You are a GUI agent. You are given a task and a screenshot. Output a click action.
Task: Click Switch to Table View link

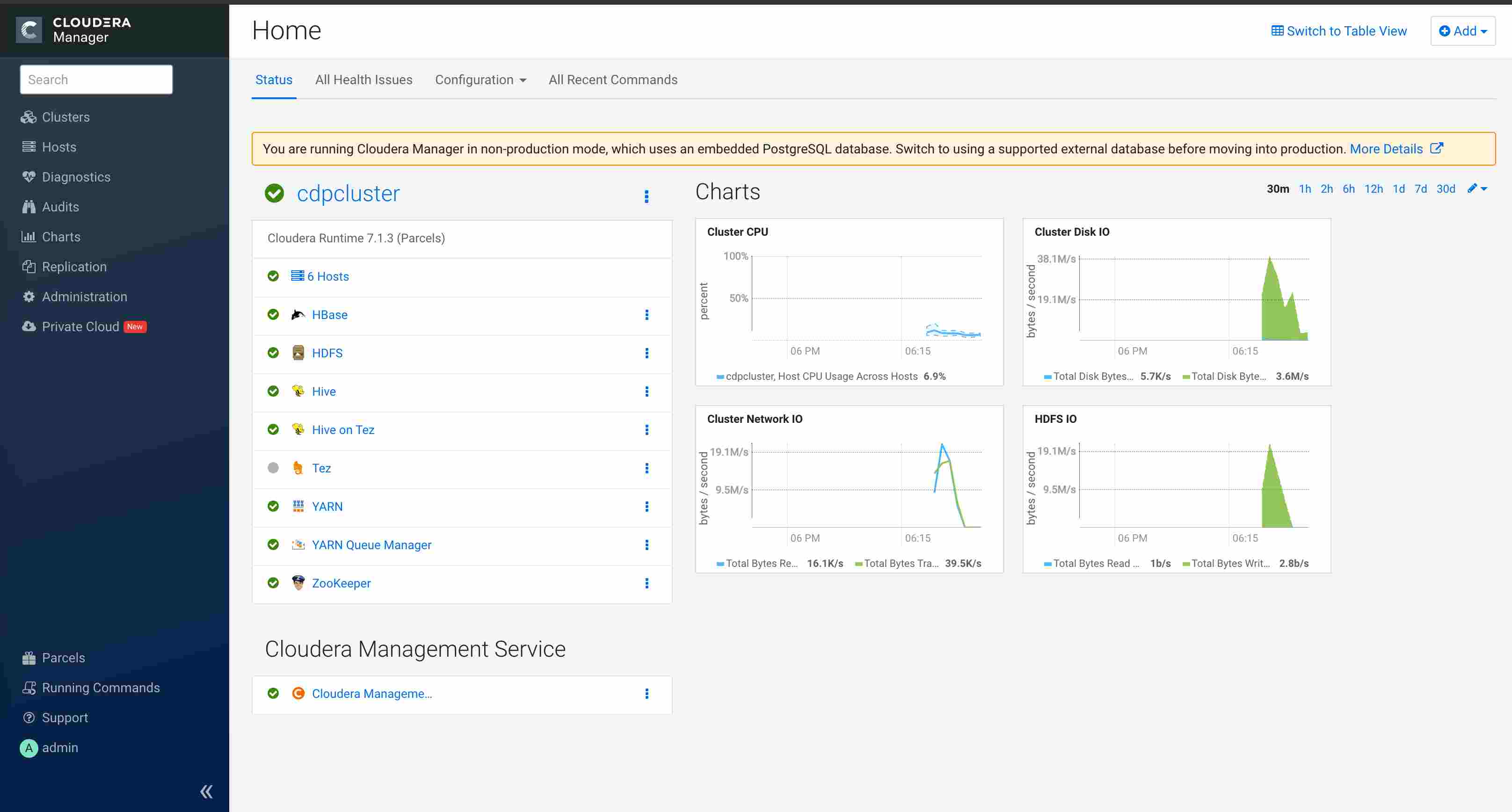[1338, 31]
